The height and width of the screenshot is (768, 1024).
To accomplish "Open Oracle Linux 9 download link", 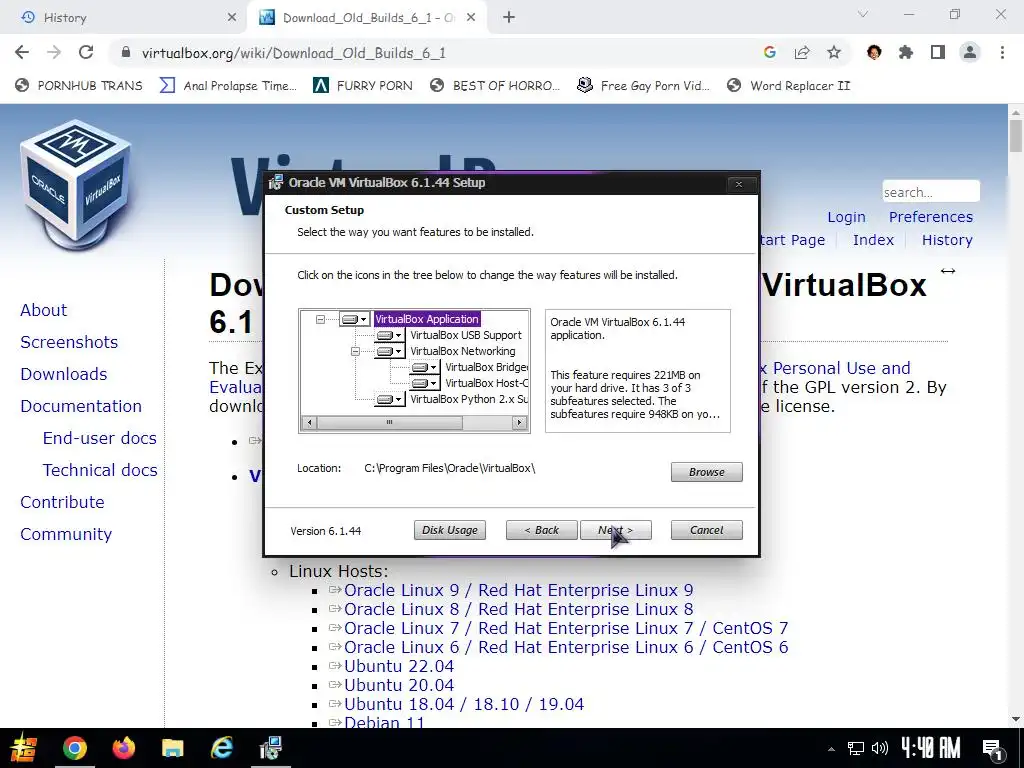I will (519, 590).
